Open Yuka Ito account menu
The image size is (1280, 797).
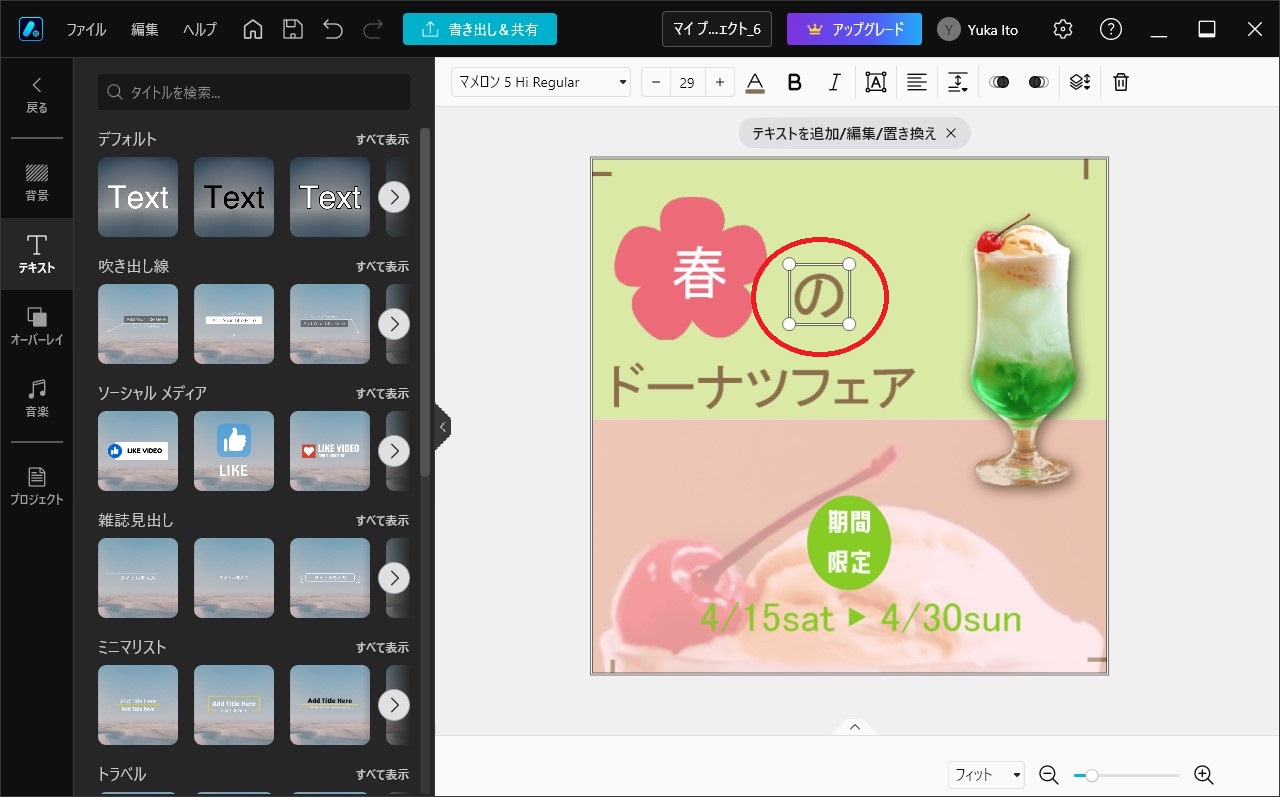coord(979,30)
